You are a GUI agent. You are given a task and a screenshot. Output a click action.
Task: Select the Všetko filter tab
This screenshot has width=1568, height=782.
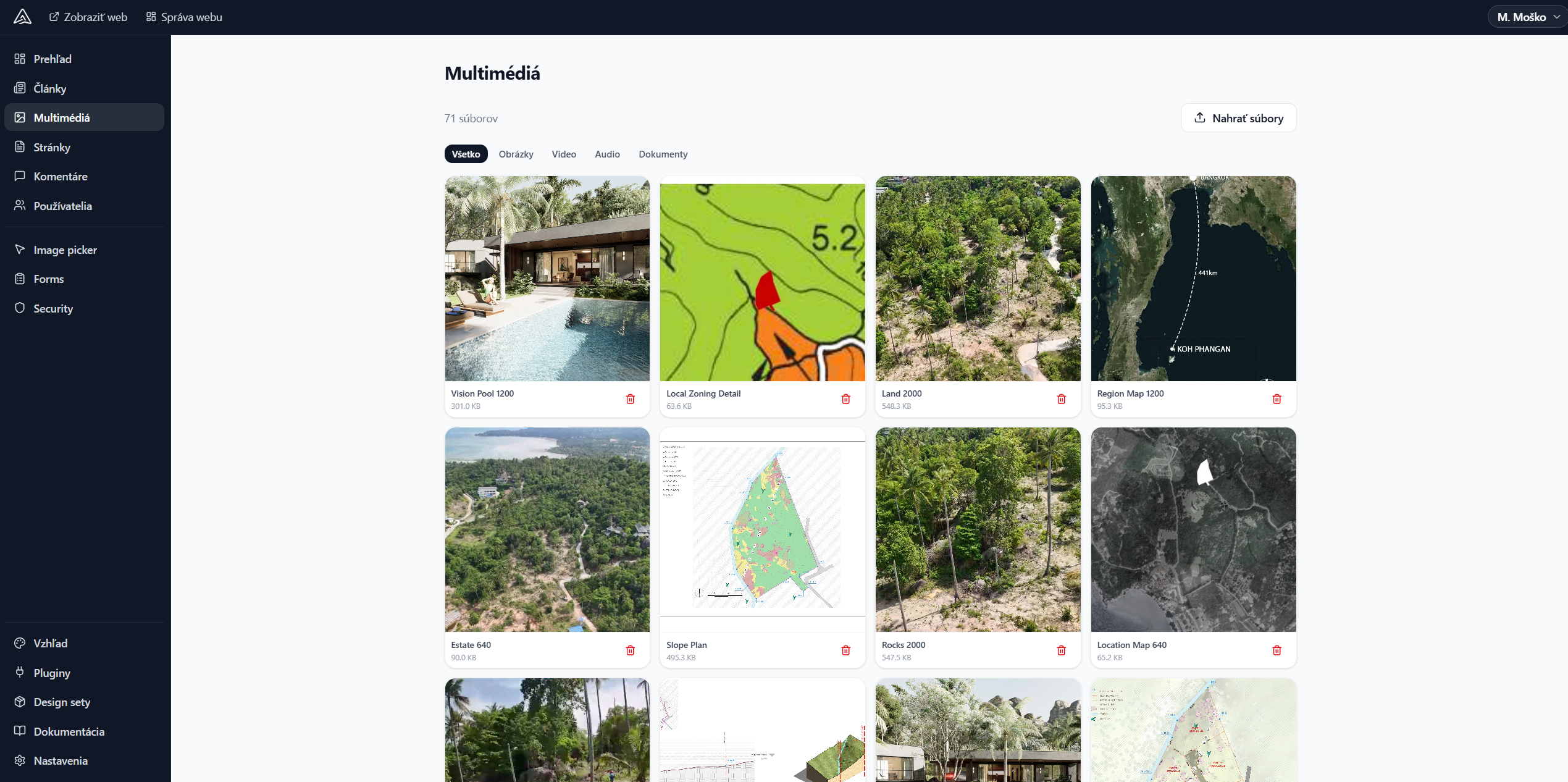[x=466, y=154]
